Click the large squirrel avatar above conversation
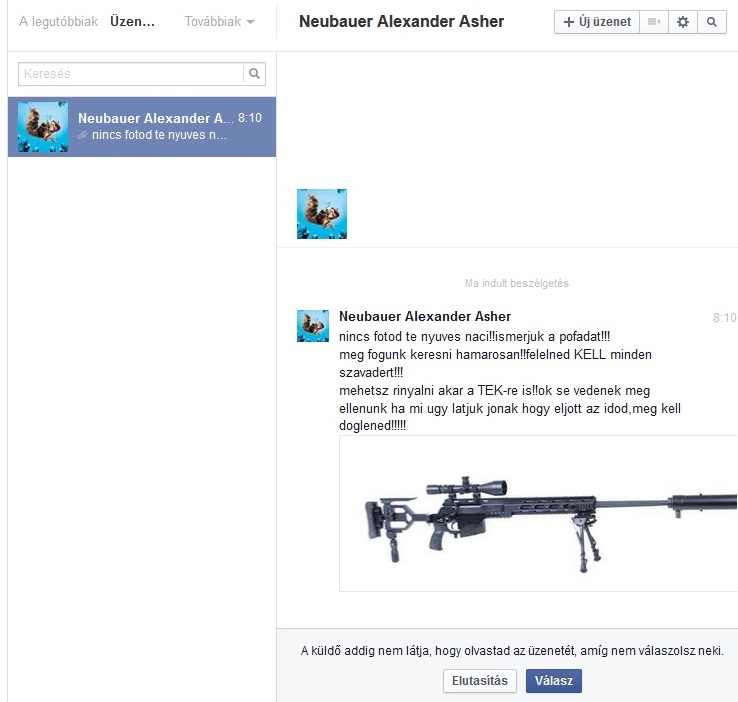The height and width of the screenshot is (702, 738). click(322, 214)
